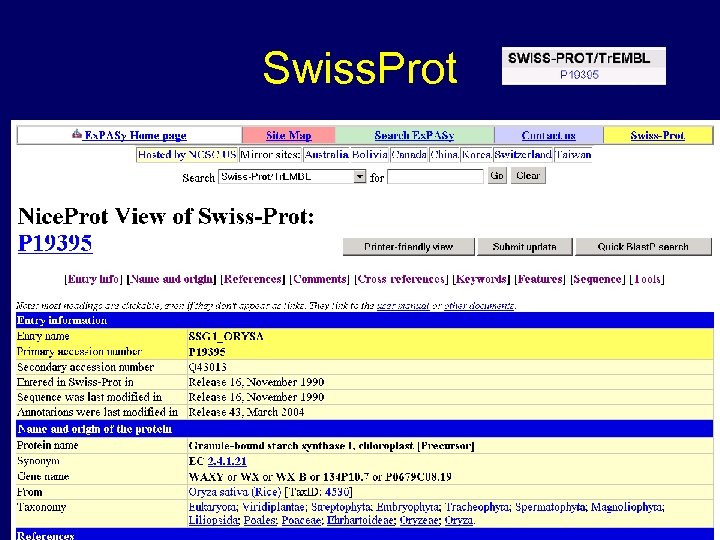Jump to the Features section

(x=540, y=279)
